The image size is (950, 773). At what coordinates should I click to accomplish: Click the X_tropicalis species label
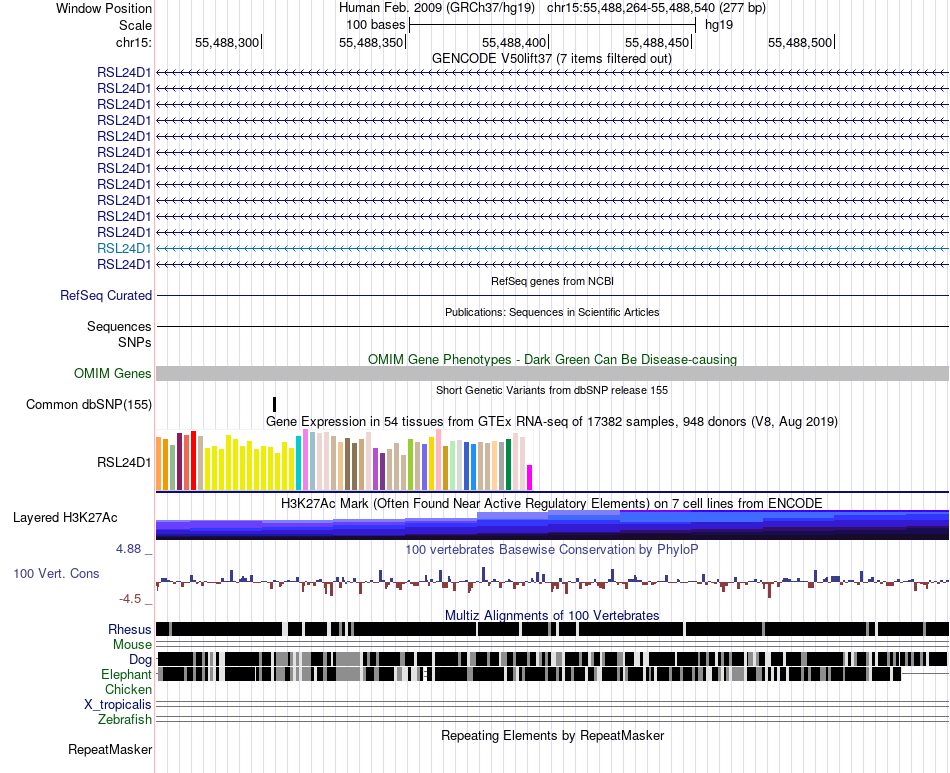pos(118,705)
